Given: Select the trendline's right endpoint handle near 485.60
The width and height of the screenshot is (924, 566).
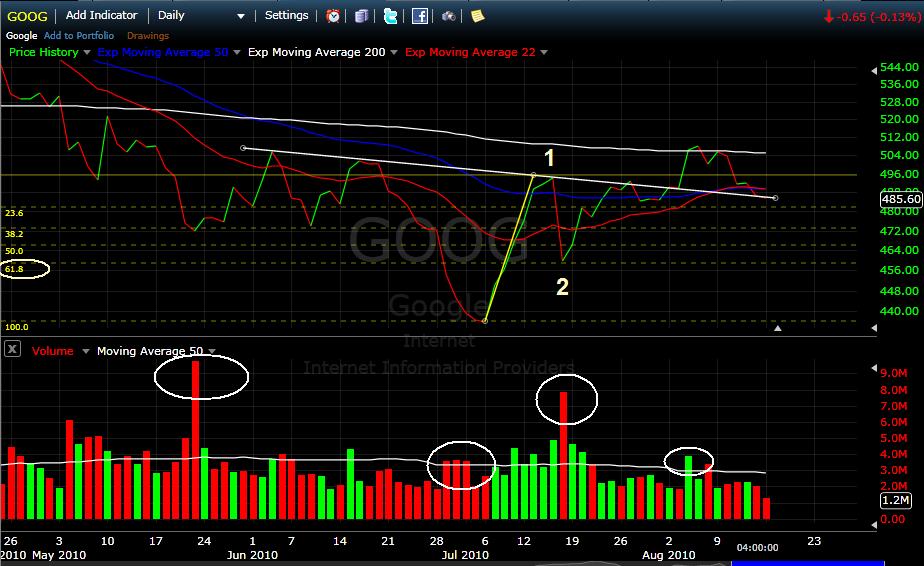Looking at the screenshot, I should (x=775, y=198).
